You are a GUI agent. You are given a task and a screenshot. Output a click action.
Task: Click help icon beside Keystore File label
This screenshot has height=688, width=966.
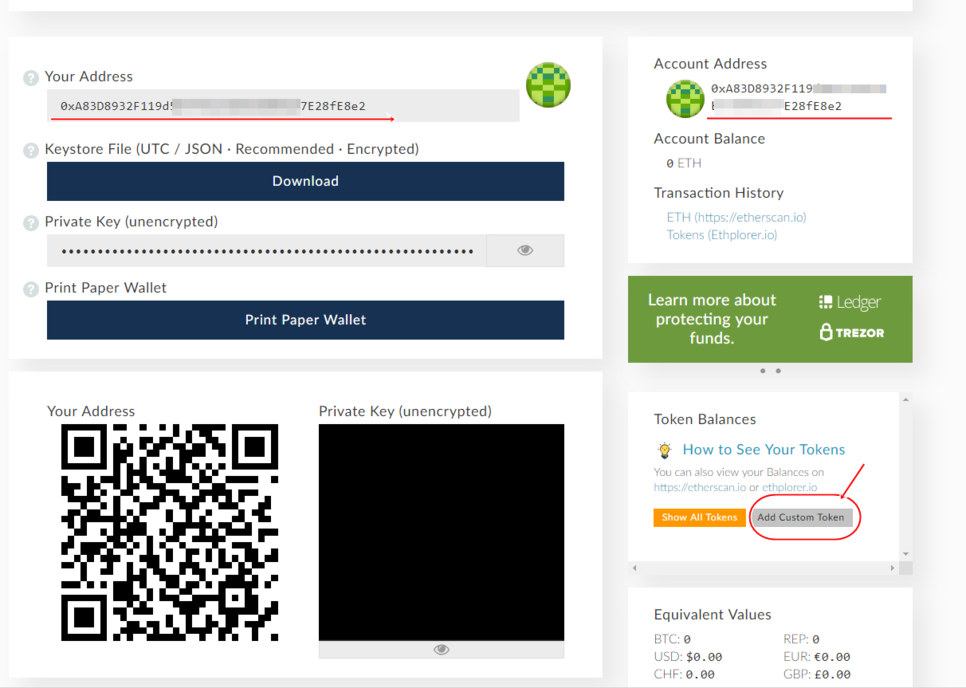(31, 151)
